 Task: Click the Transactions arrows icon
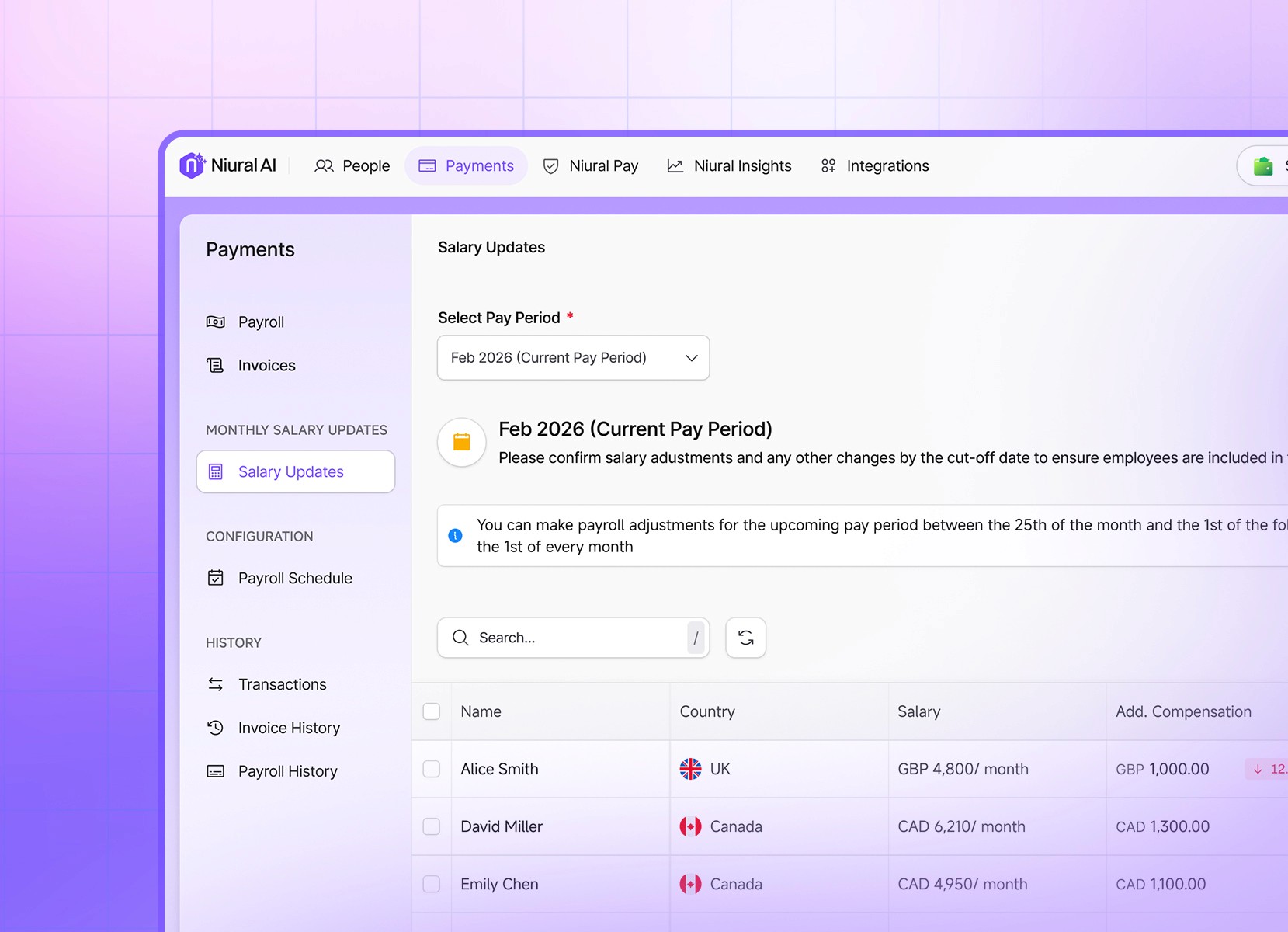tap(216, 684)
